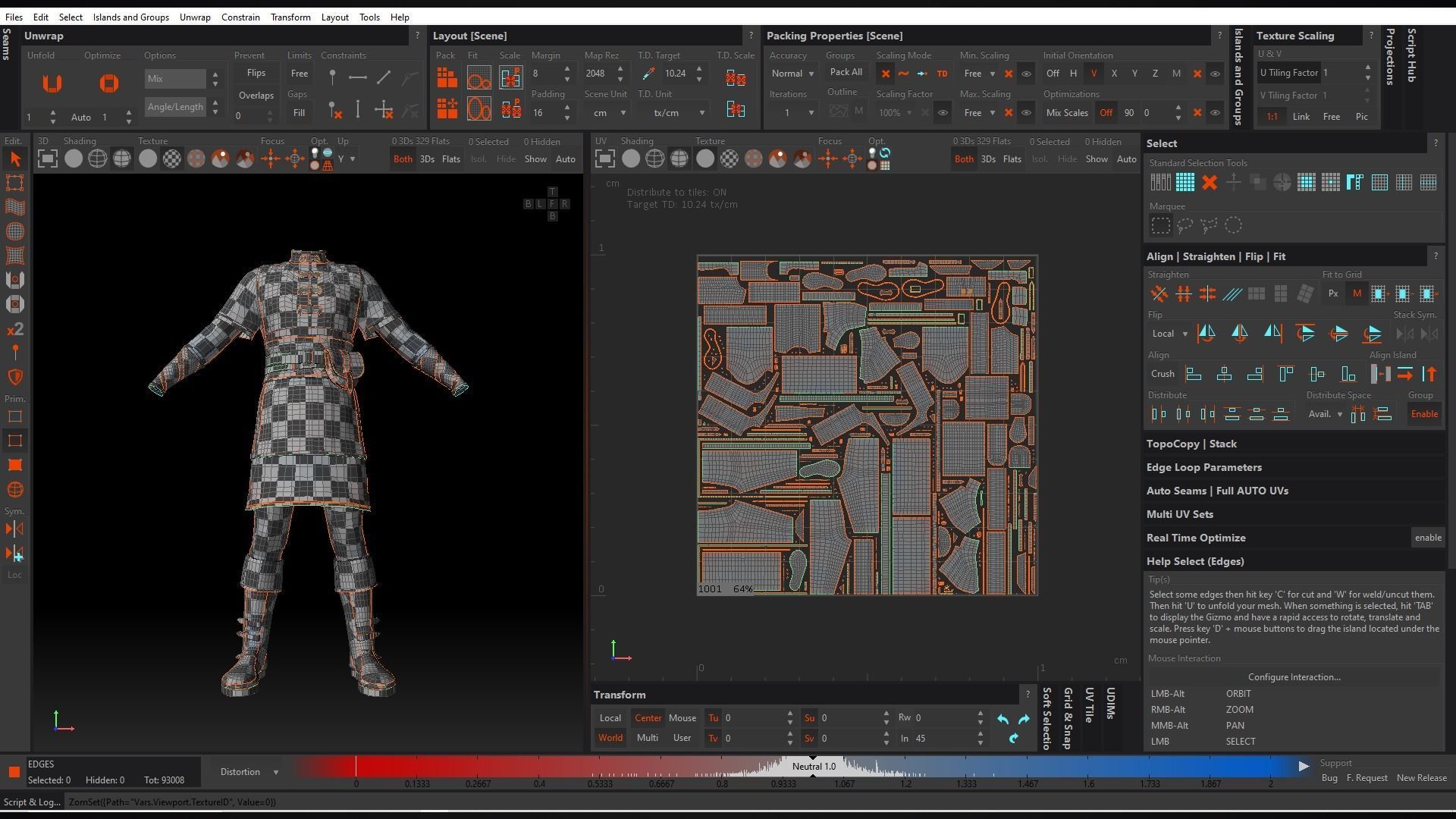The width and height of the screenshot is (1456, 819).
Task: Open the Accuracy Normal dropdown
Action: [792, 74]
